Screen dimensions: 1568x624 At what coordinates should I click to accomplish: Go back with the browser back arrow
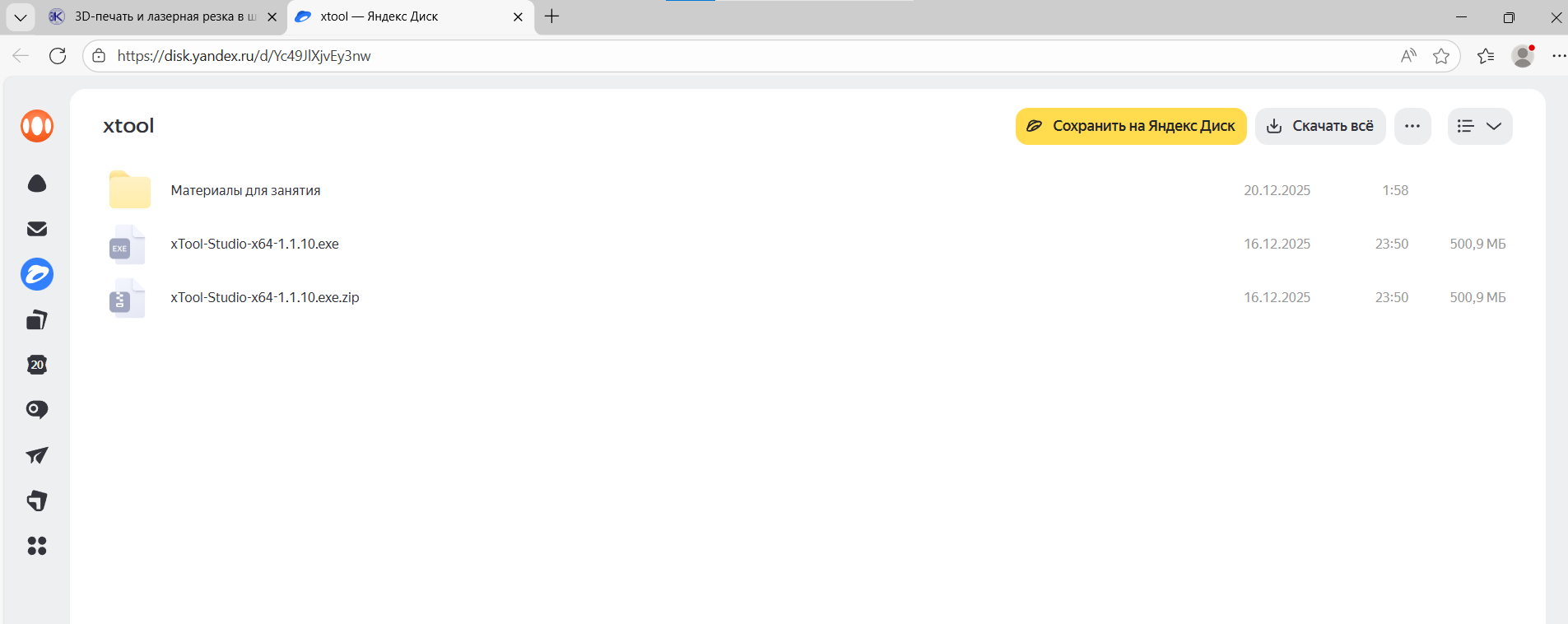click(x=21, y=56)
